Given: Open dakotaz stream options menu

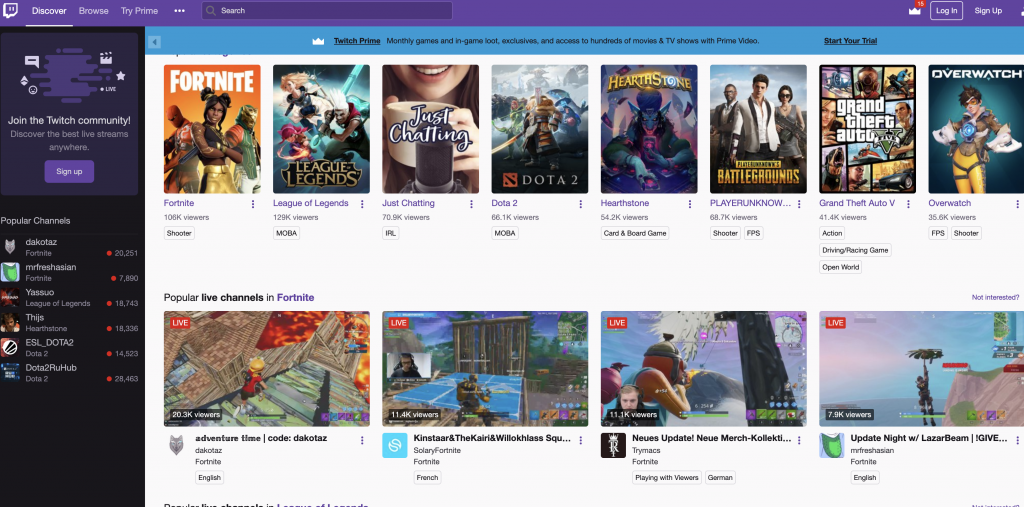Looking at the screenshot, I should 362,440.
